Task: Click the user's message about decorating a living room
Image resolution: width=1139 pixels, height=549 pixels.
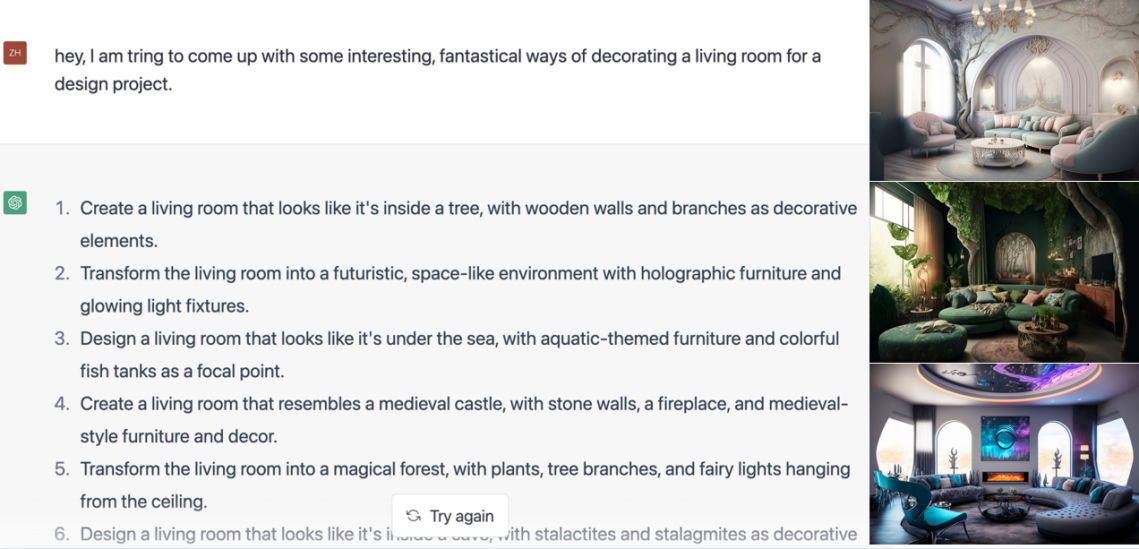Action: pos(437,70)
